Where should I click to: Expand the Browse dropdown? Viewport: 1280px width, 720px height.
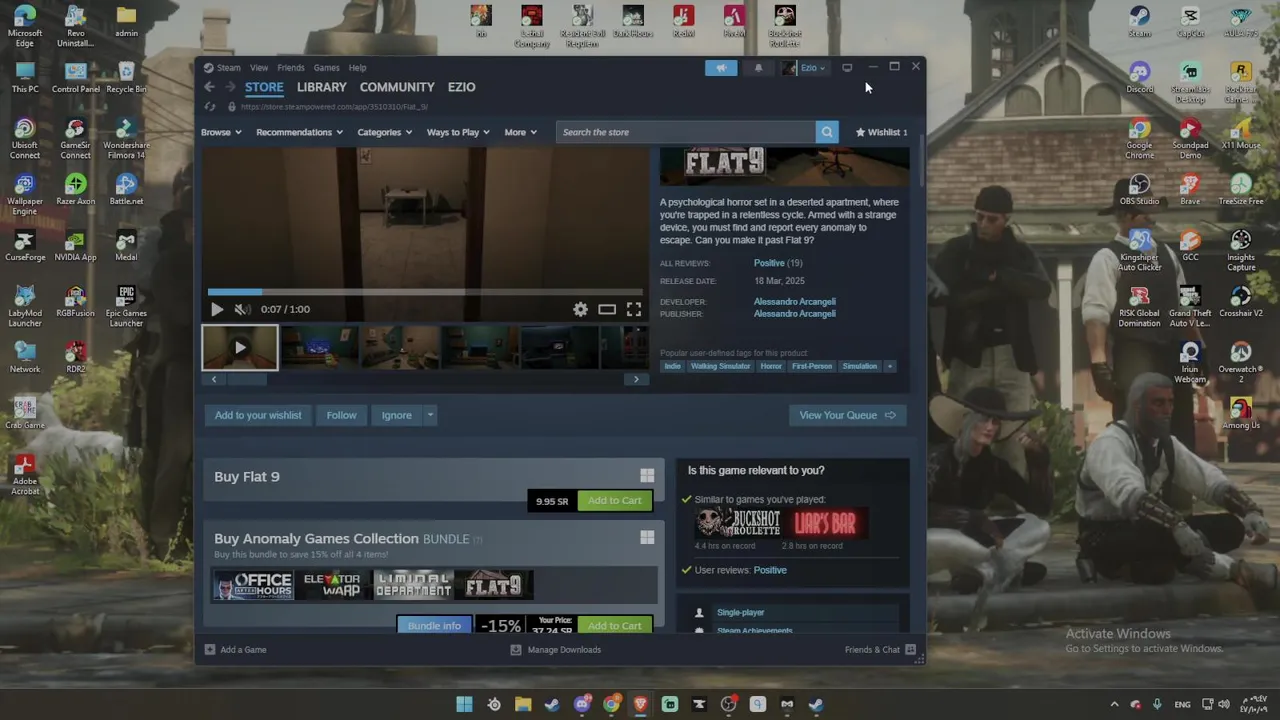(221, 132)
